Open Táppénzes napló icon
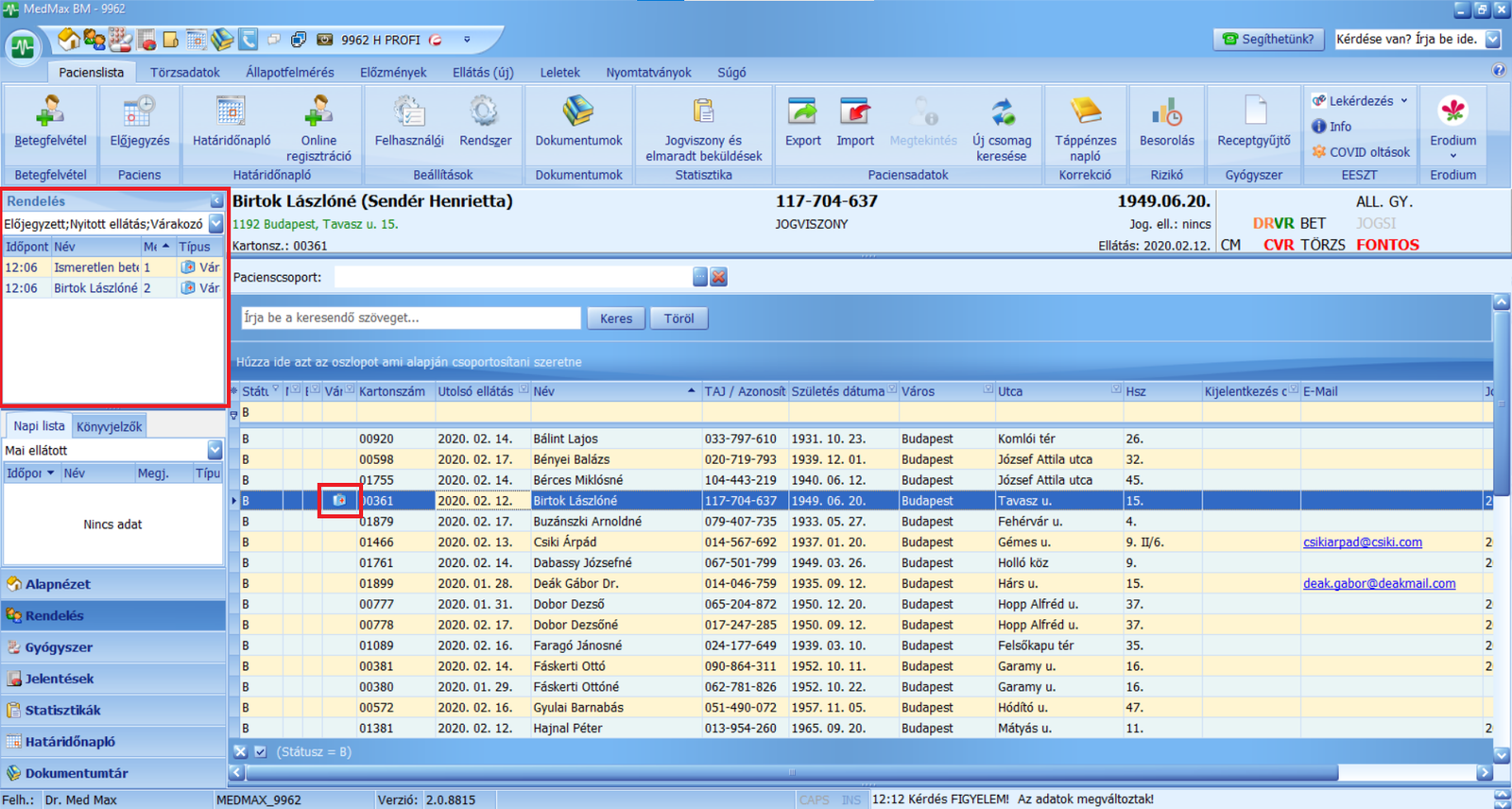This screenshot has width=1512, height=809. click(1085, 112)
